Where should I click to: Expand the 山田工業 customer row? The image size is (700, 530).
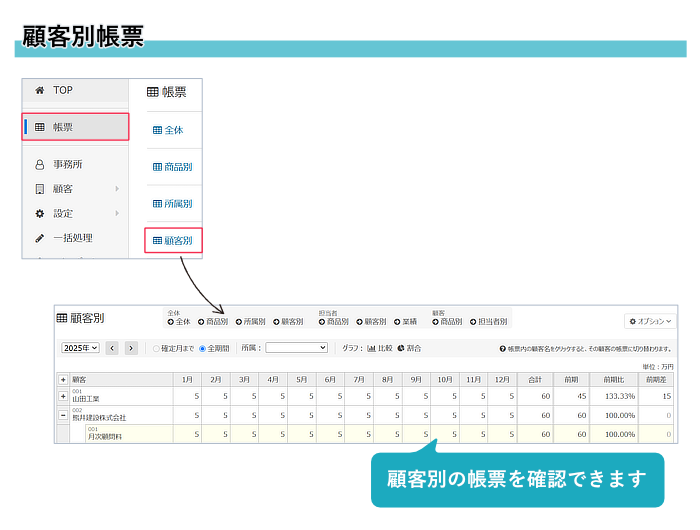coord(63,397)
